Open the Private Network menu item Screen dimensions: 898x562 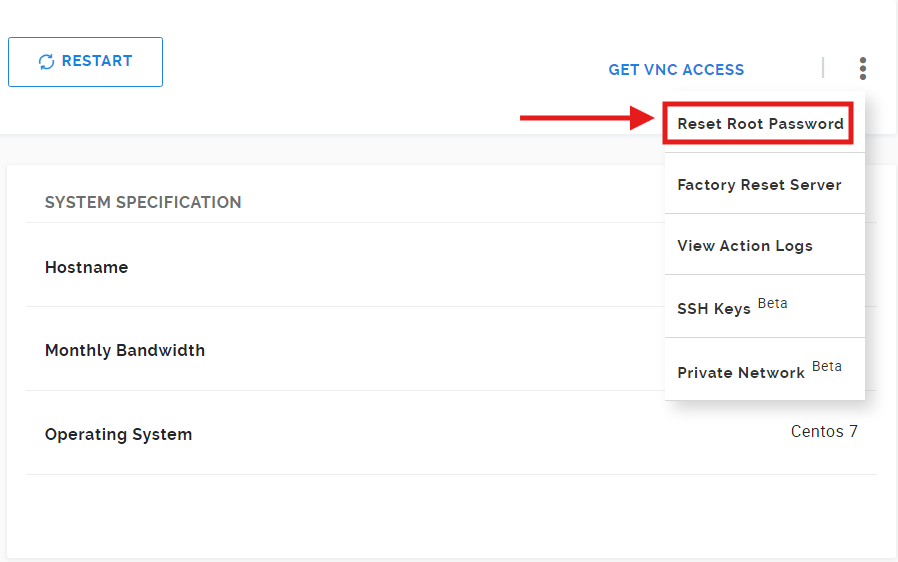pos(741,372)
